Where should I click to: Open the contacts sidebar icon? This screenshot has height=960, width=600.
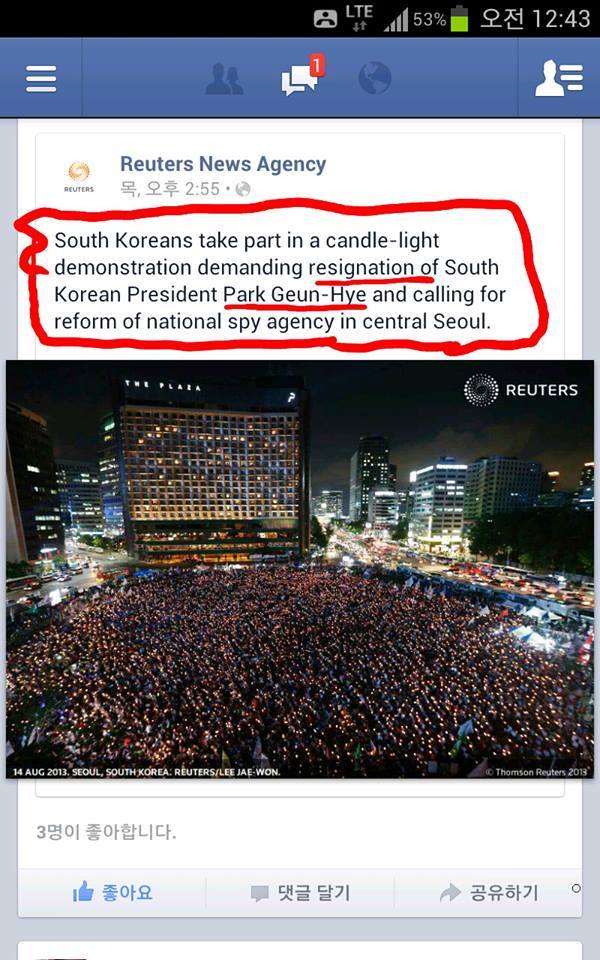click(x=558, y=78)
